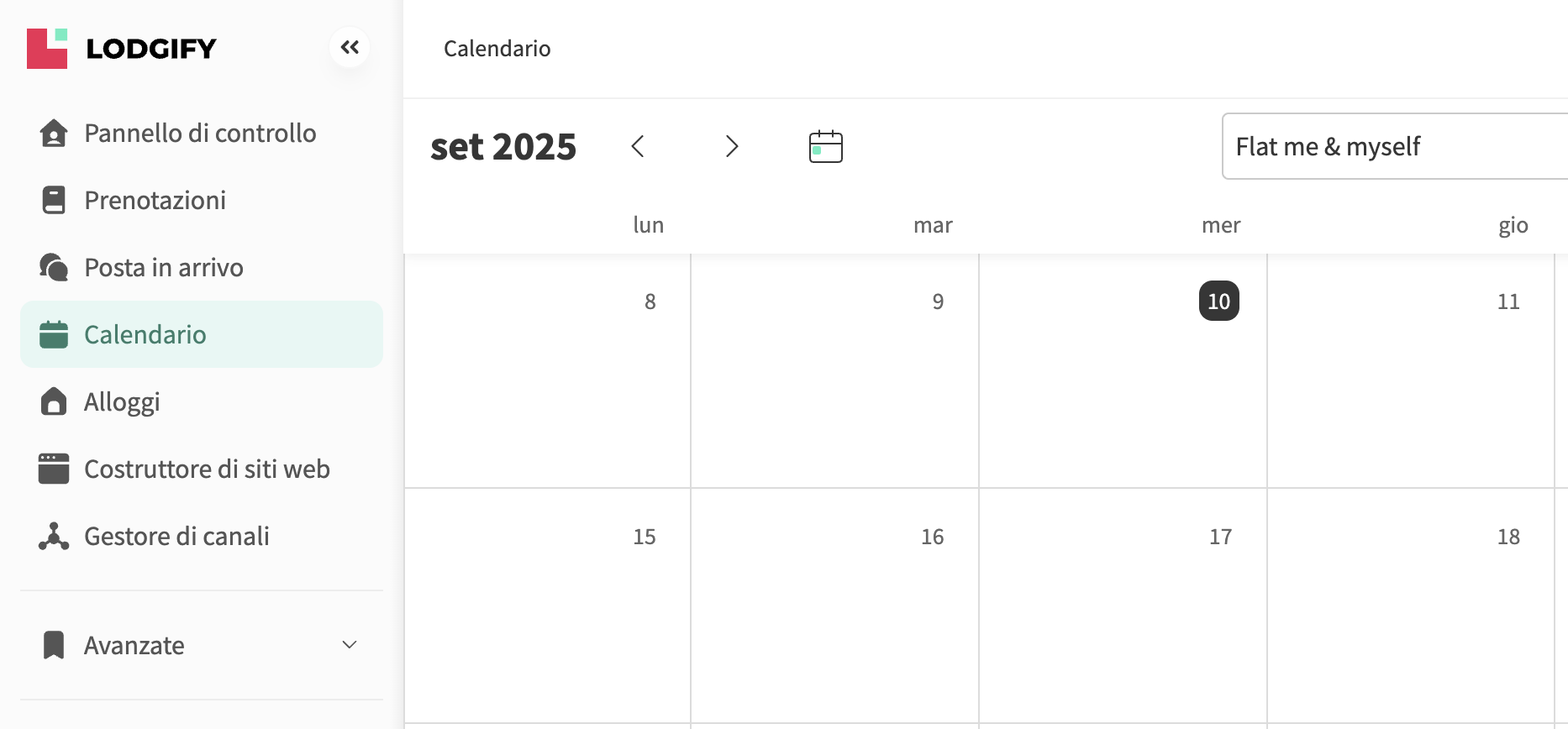Image resolution: width=1568 pixels, height=729 pixels.
Task: Click the Calendario calendar icon in sidebar
Action: click(x=54, y=333)
